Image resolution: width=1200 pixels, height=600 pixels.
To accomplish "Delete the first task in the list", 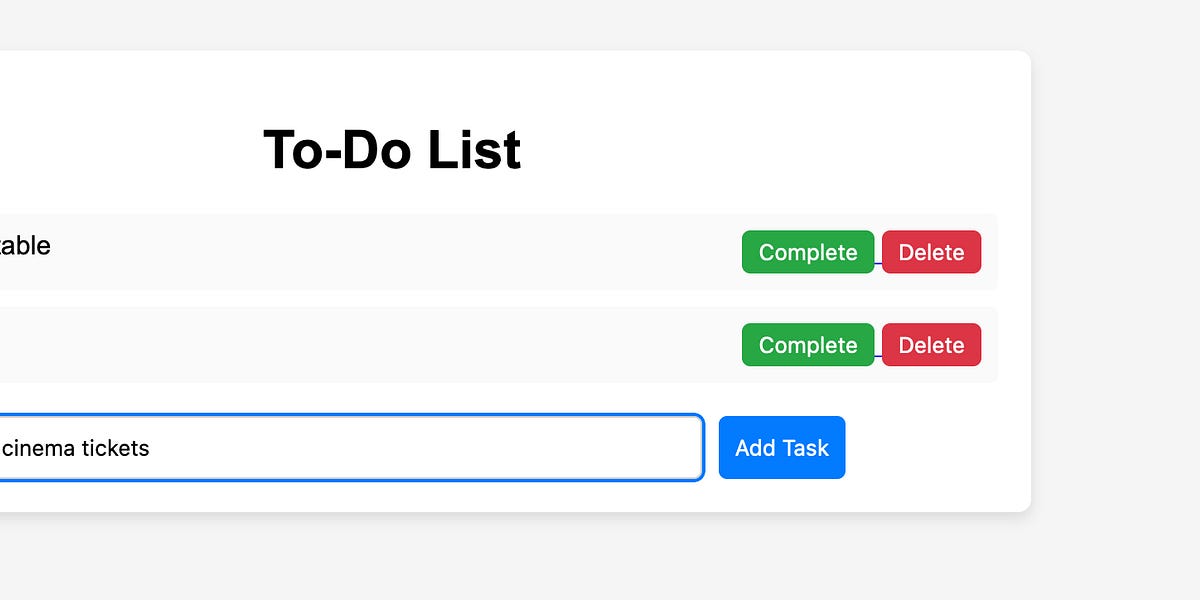I will coord(931,252).
